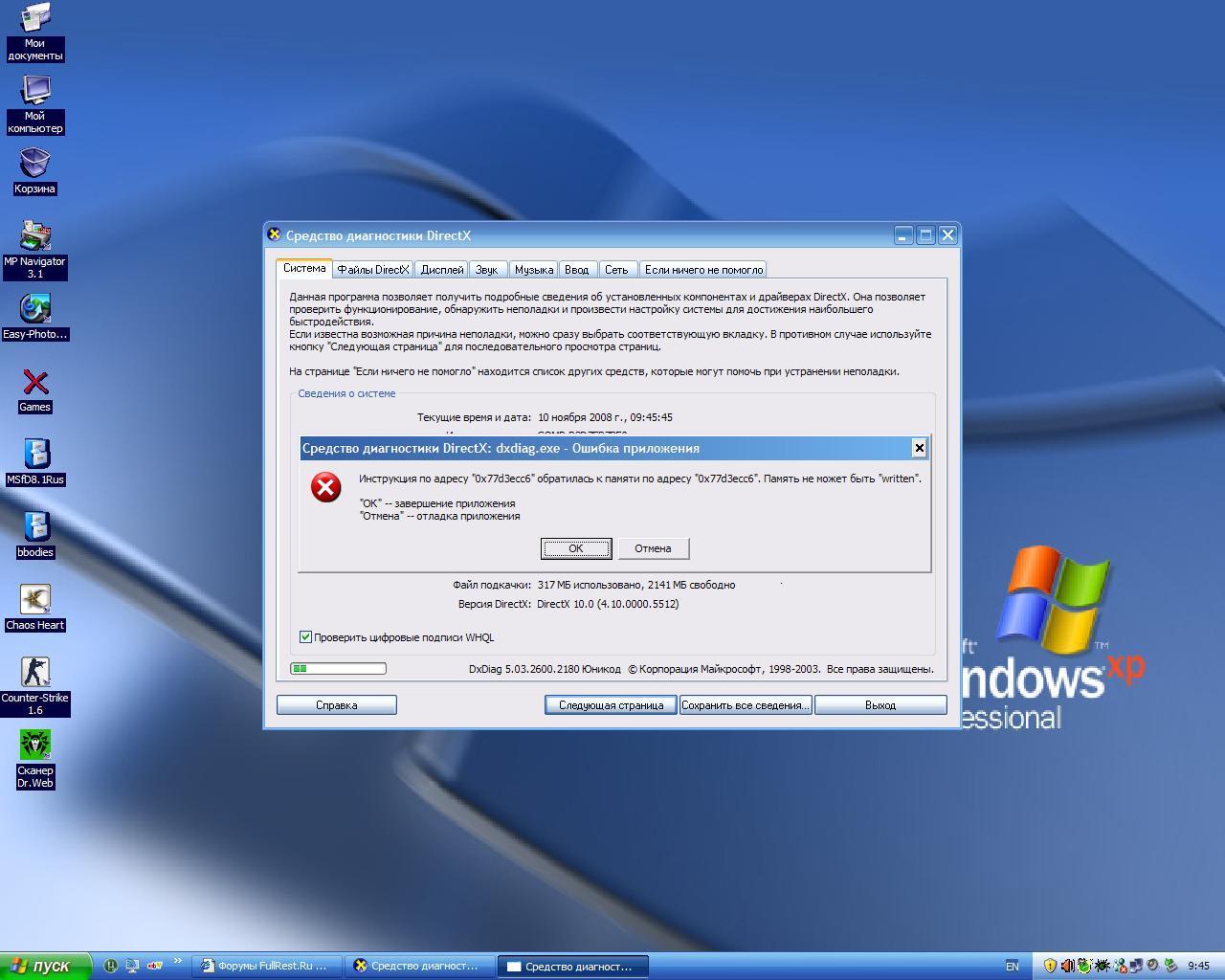
Task: Click the Следующая страница button
Action: point(611,705)
